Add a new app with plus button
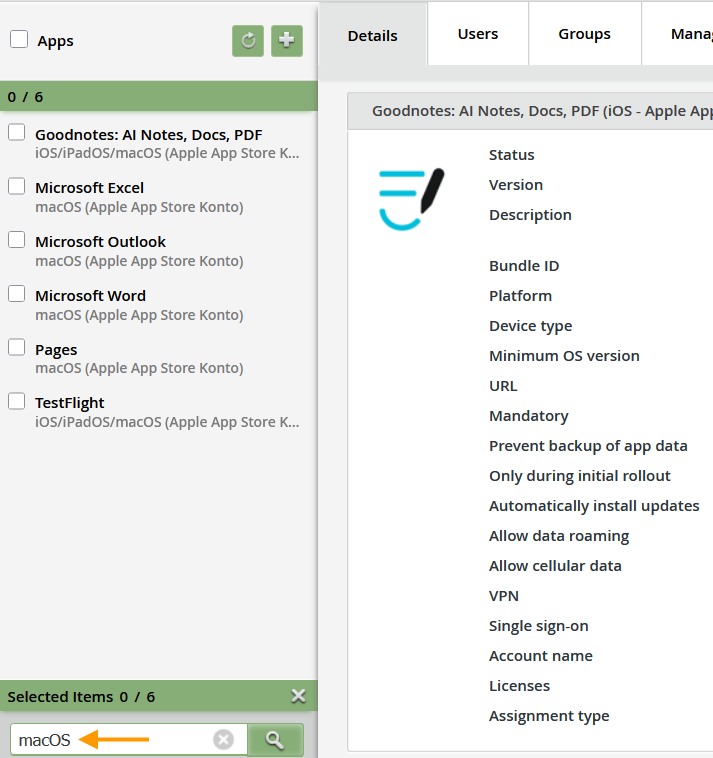This screenshot has height=758, width=713. 287,41
